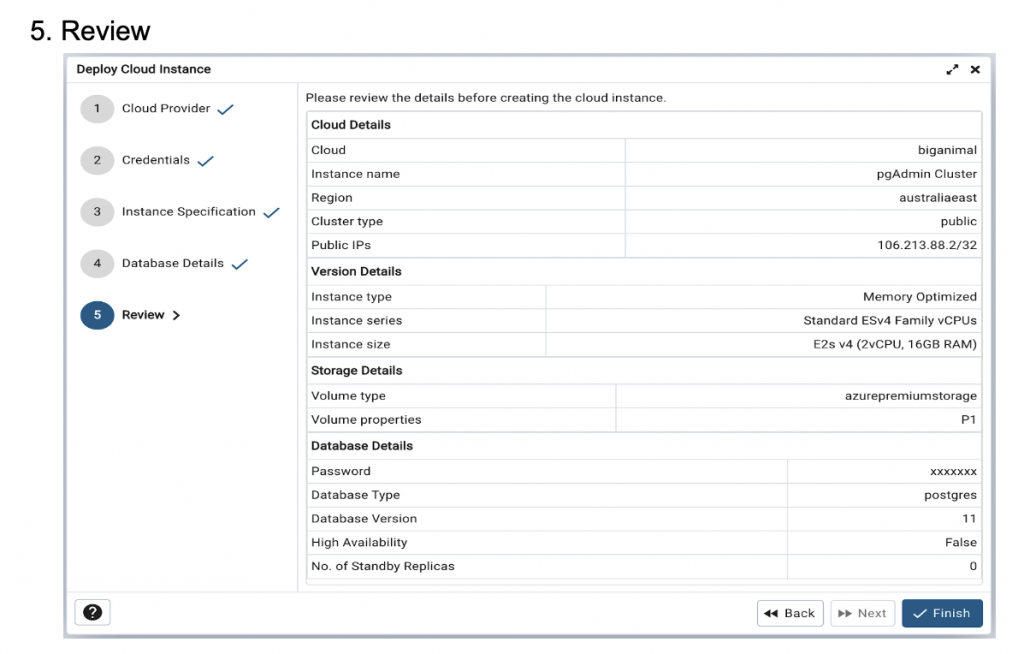
Task: Switch to Instance Specification step
Action: [189, 212]
